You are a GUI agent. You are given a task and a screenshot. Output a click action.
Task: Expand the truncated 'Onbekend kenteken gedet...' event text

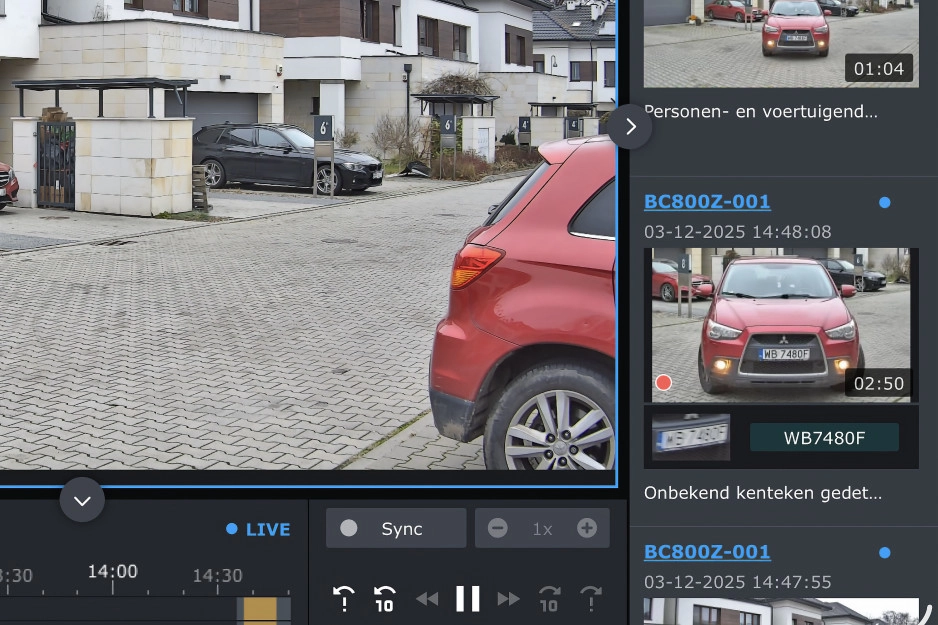[x=762, y=492]
